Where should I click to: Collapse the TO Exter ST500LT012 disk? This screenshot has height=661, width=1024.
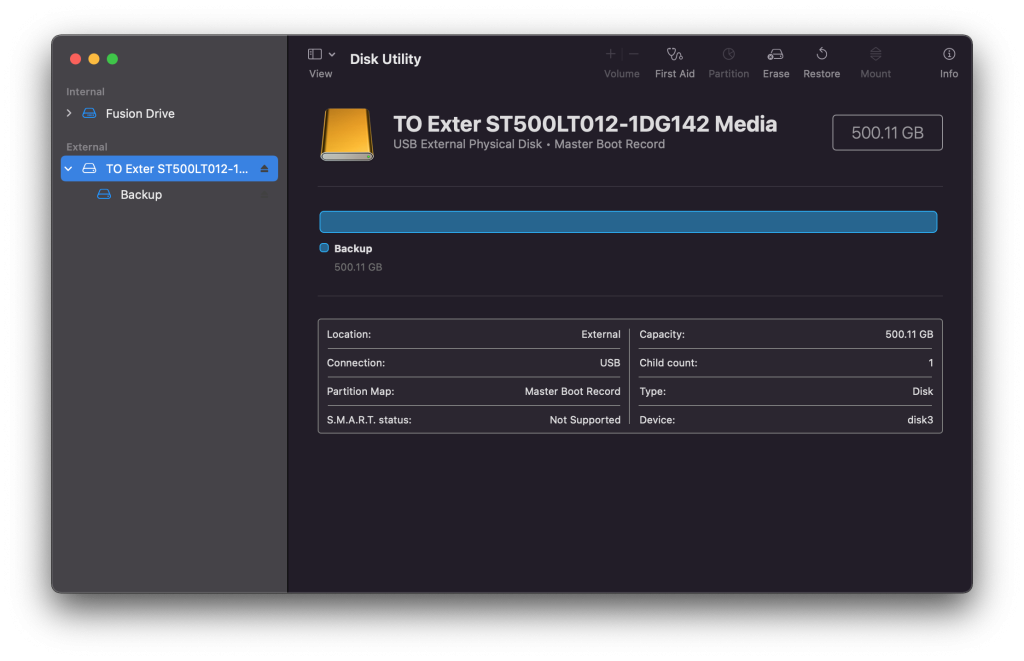click(x=69, y=169)
